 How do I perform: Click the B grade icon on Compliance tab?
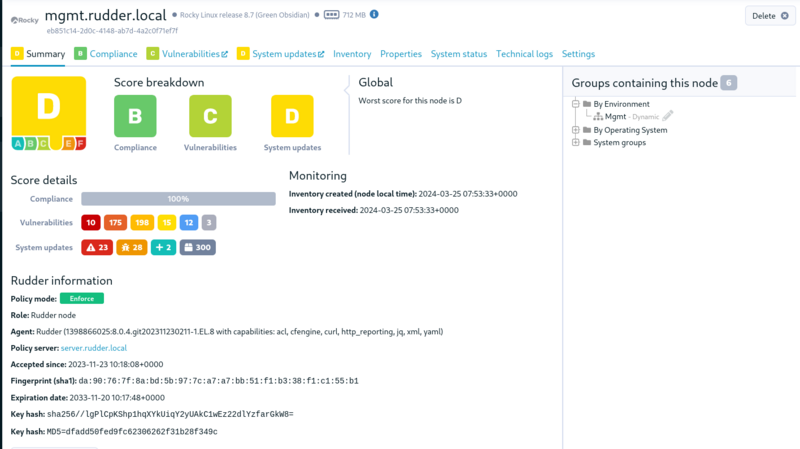80,54
